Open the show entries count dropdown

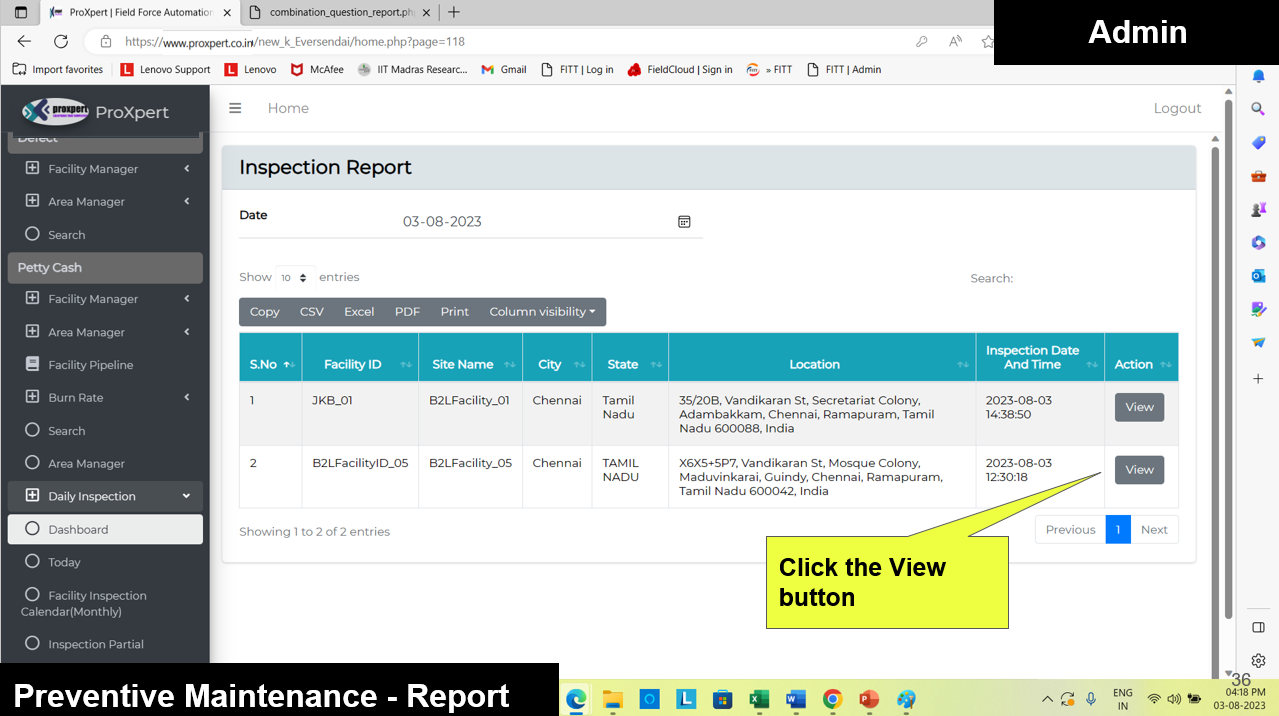294,278
